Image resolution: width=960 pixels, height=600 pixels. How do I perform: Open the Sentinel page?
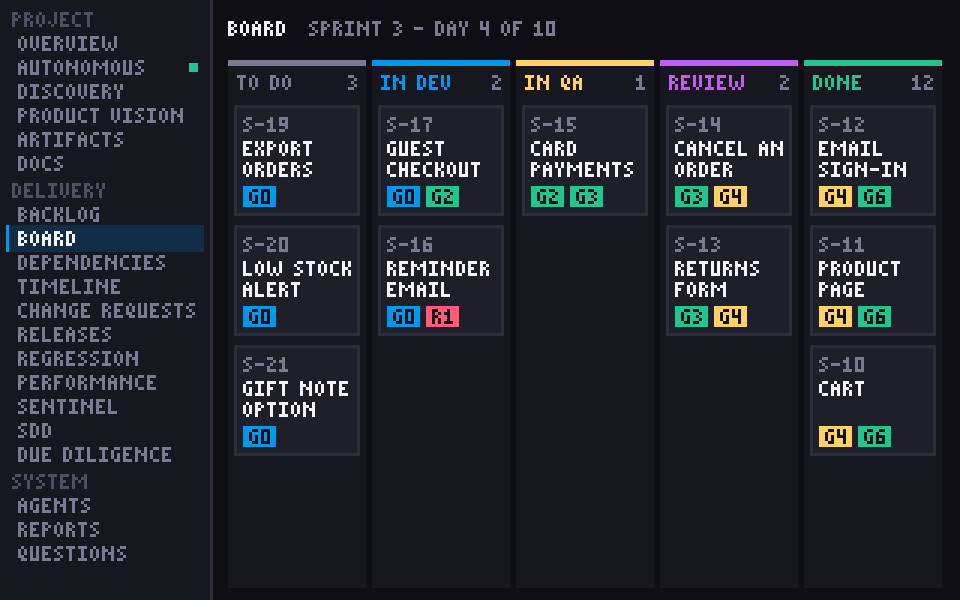(67, 406)
